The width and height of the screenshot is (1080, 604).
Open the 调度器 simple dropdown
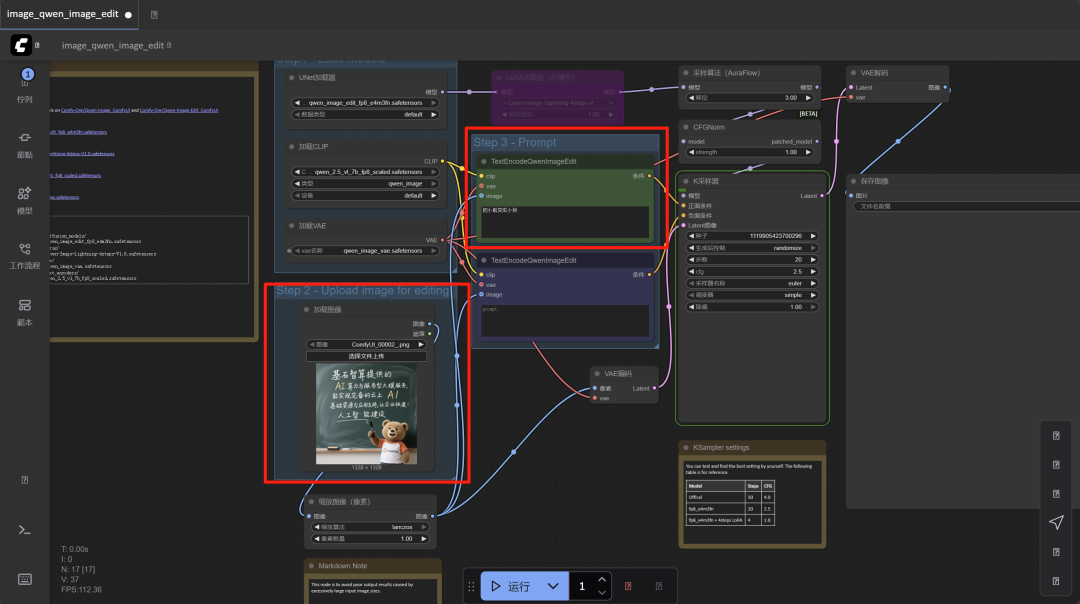click(752, 295)
